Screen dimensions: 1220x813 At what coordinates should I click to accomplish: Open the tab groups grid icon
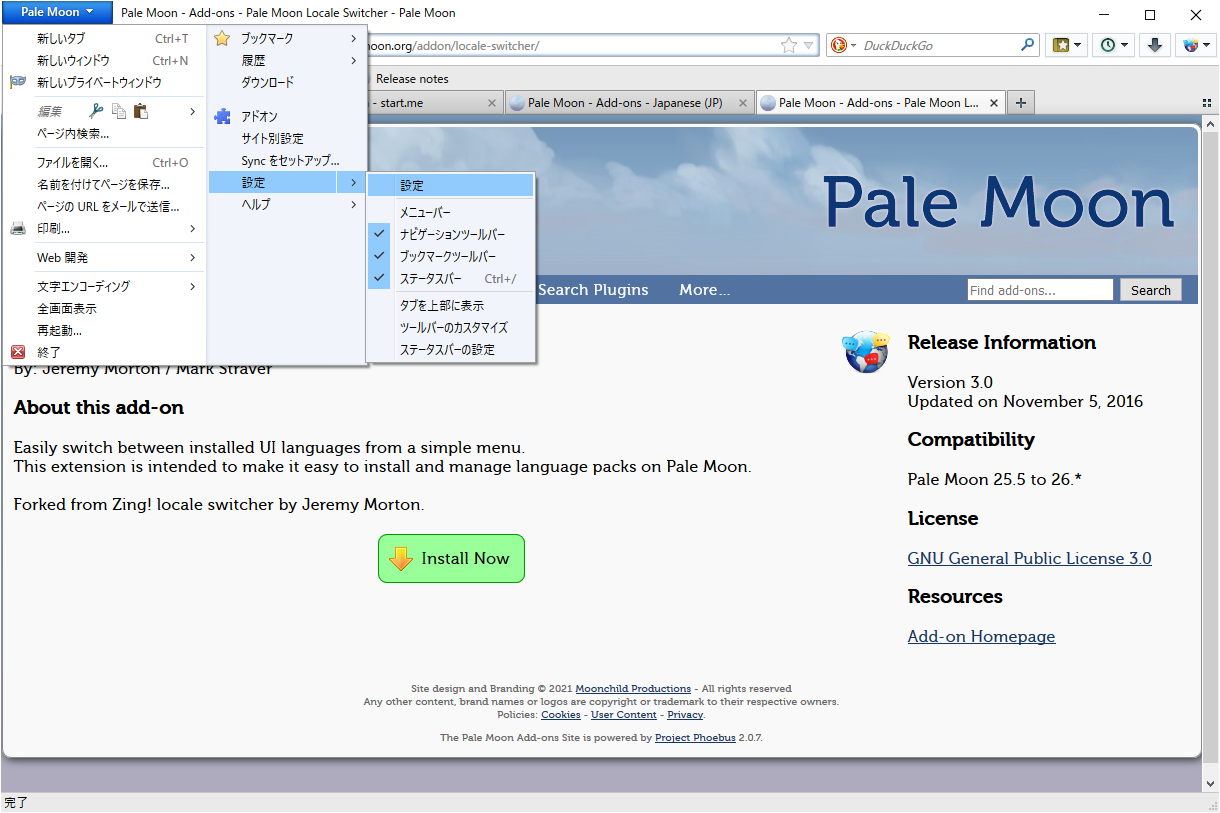pos(1207,103)
